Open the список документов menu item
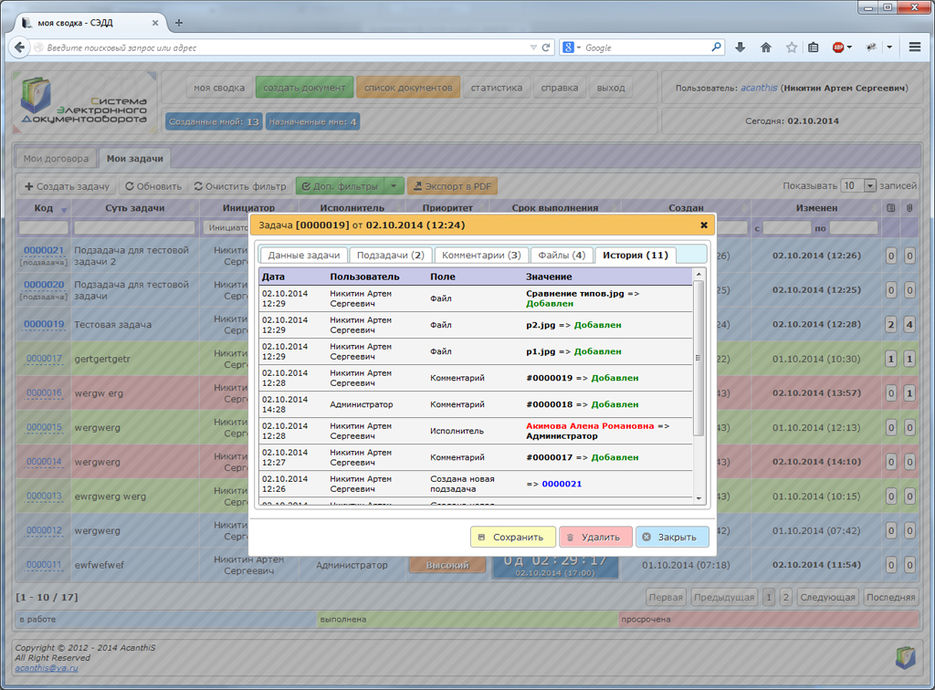This screenshot has width=935, height=690. click(408, 88)
